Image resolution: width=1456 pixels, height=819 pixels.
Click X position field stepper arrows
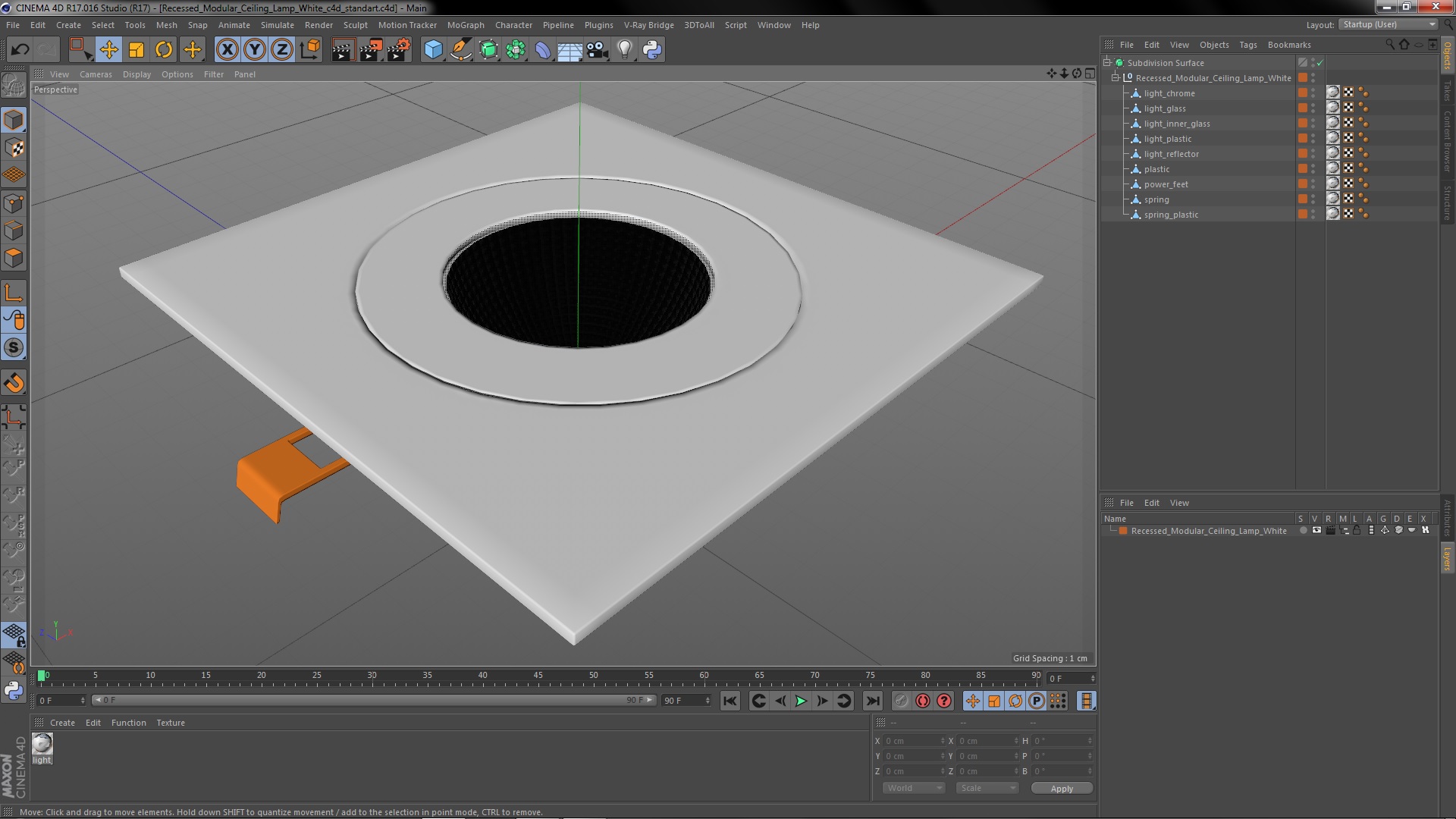(x=943, y=741)
